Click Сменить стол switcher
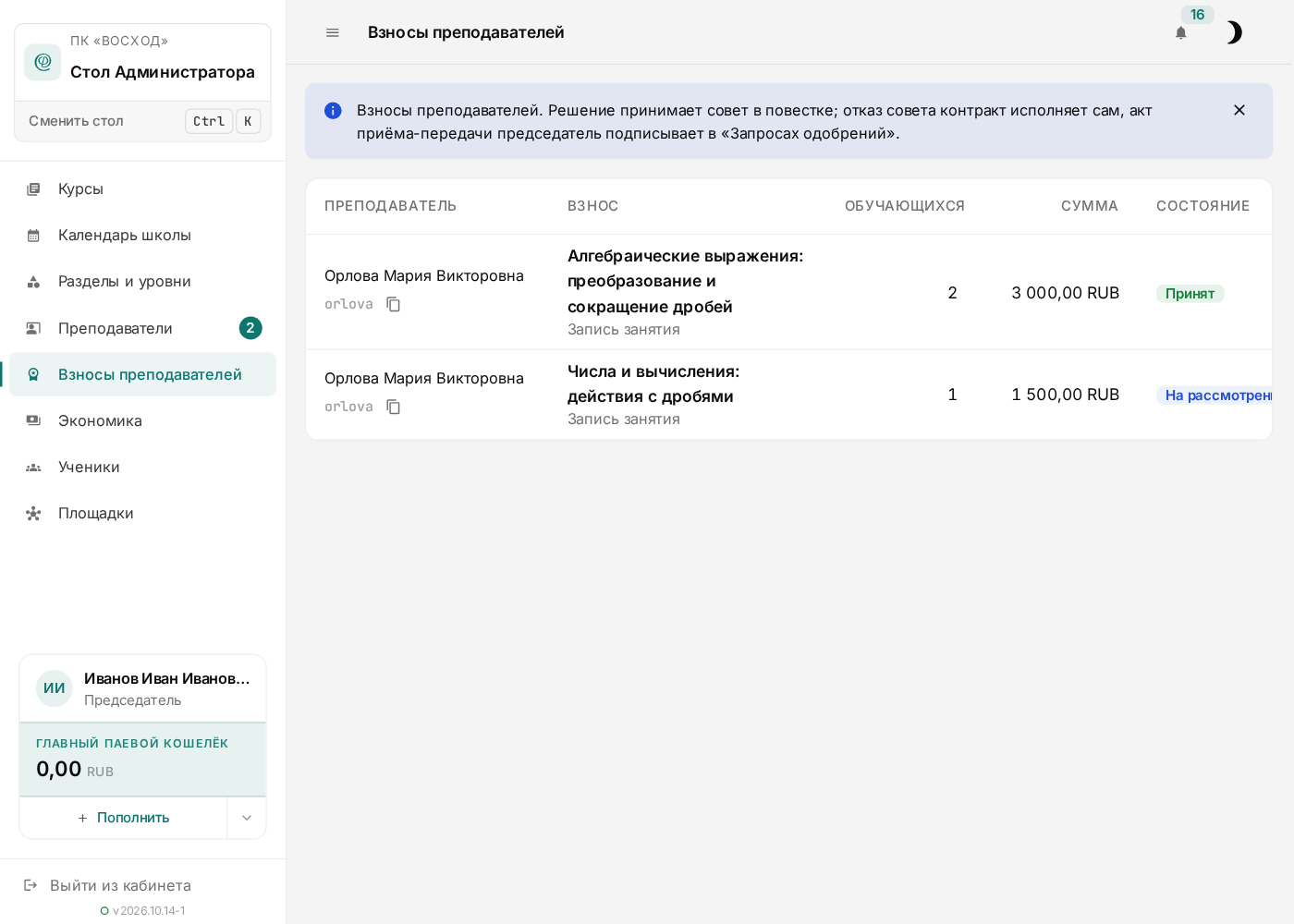 pyautogui.click(x=142, y=121)
